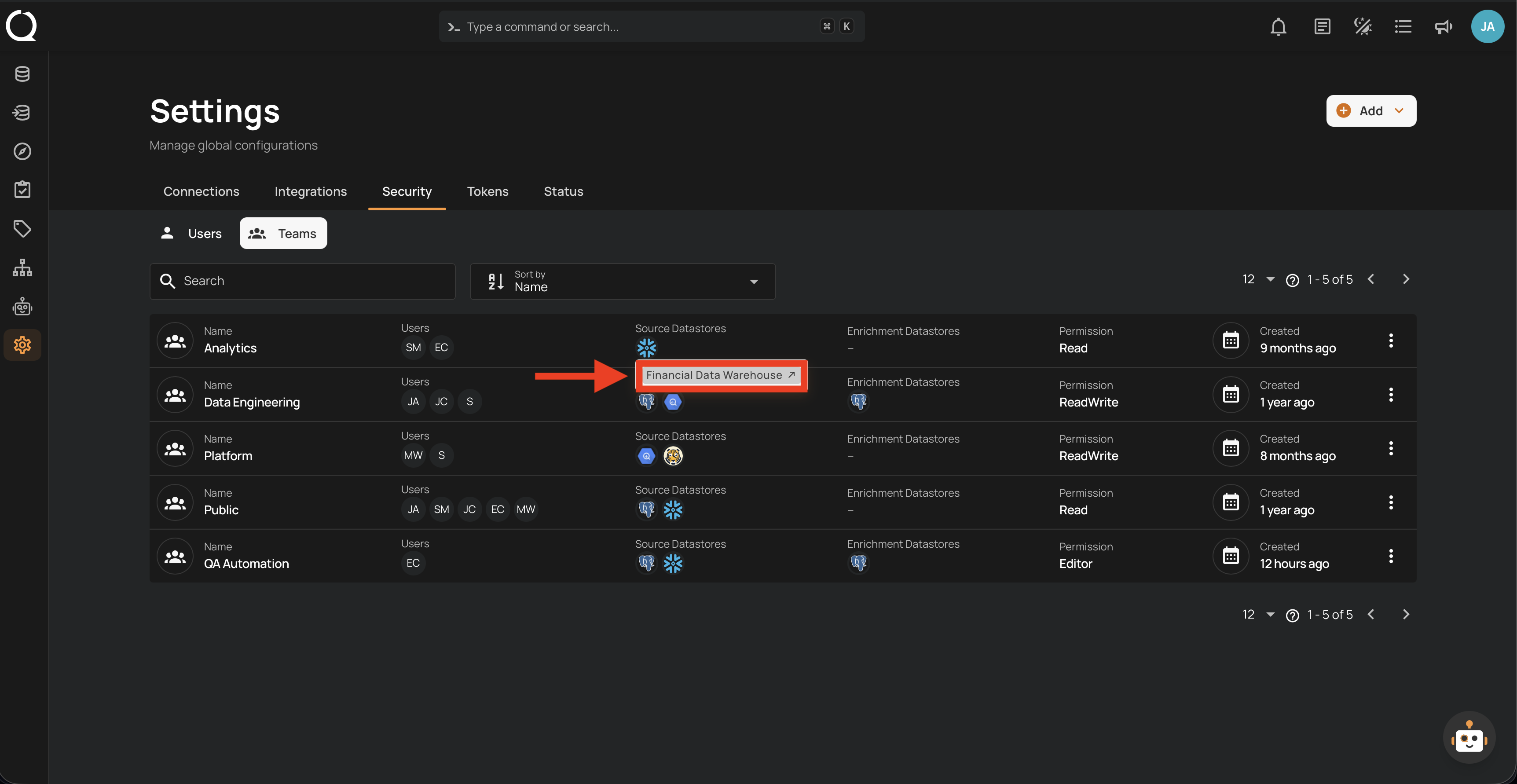Image resolution: width=1517 pixels, height=784 pixels.
Task: Open the chatbot assistant bubble
Action: click(x=1469, y=738)
